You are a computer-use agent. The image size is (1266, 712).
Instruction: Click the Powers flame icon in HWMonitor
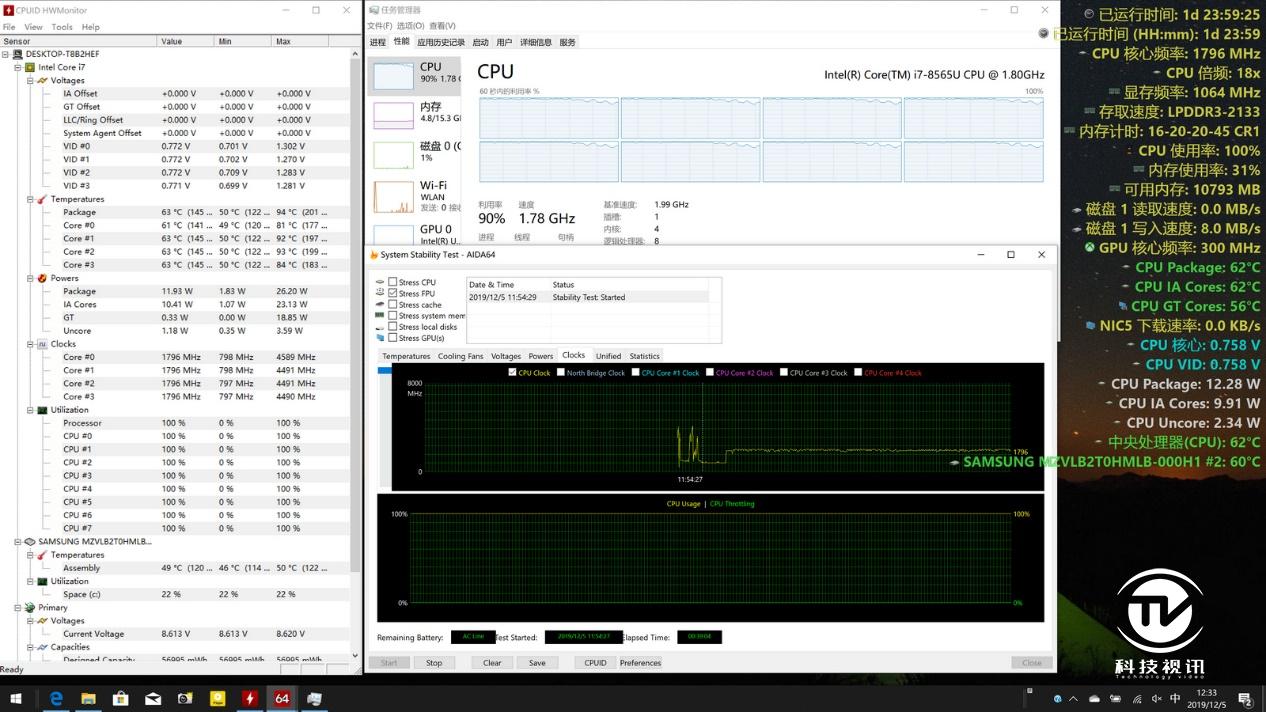(43, 278)
